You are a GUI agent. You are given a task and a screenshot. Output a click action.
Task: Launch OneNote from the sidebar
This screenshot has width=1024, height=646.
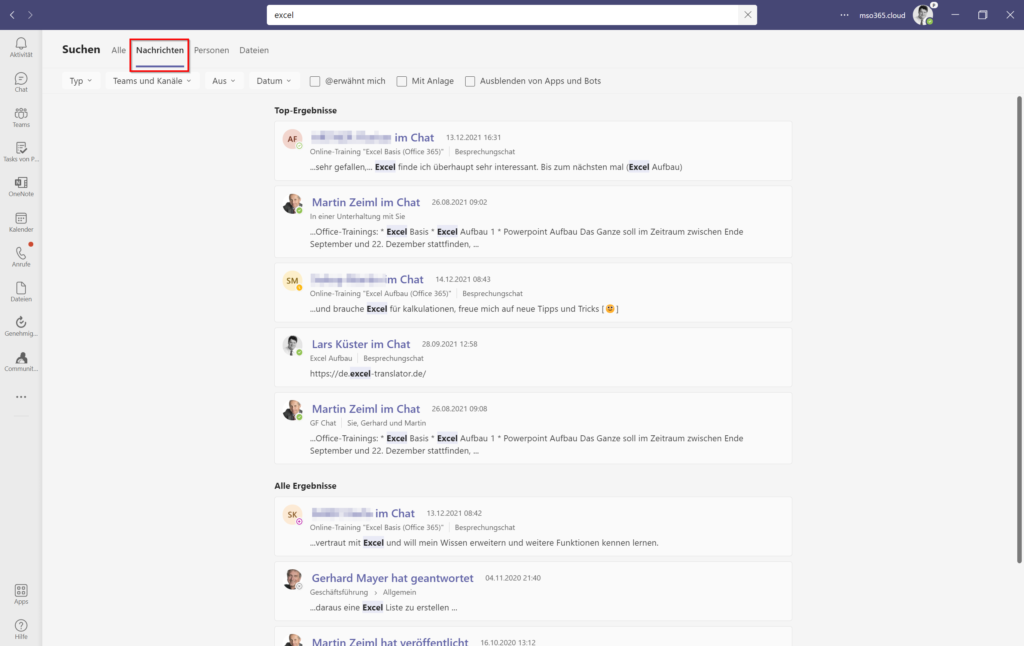[x=21, y=187]
